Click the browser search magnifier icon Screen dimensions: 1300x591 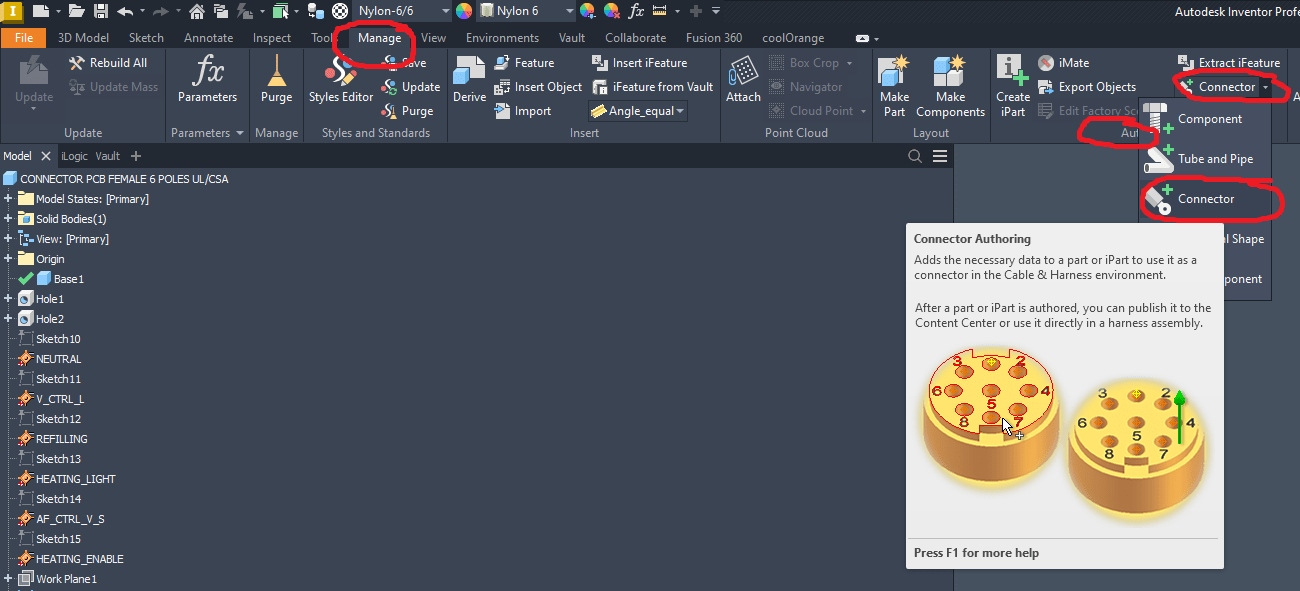[915, 156]
